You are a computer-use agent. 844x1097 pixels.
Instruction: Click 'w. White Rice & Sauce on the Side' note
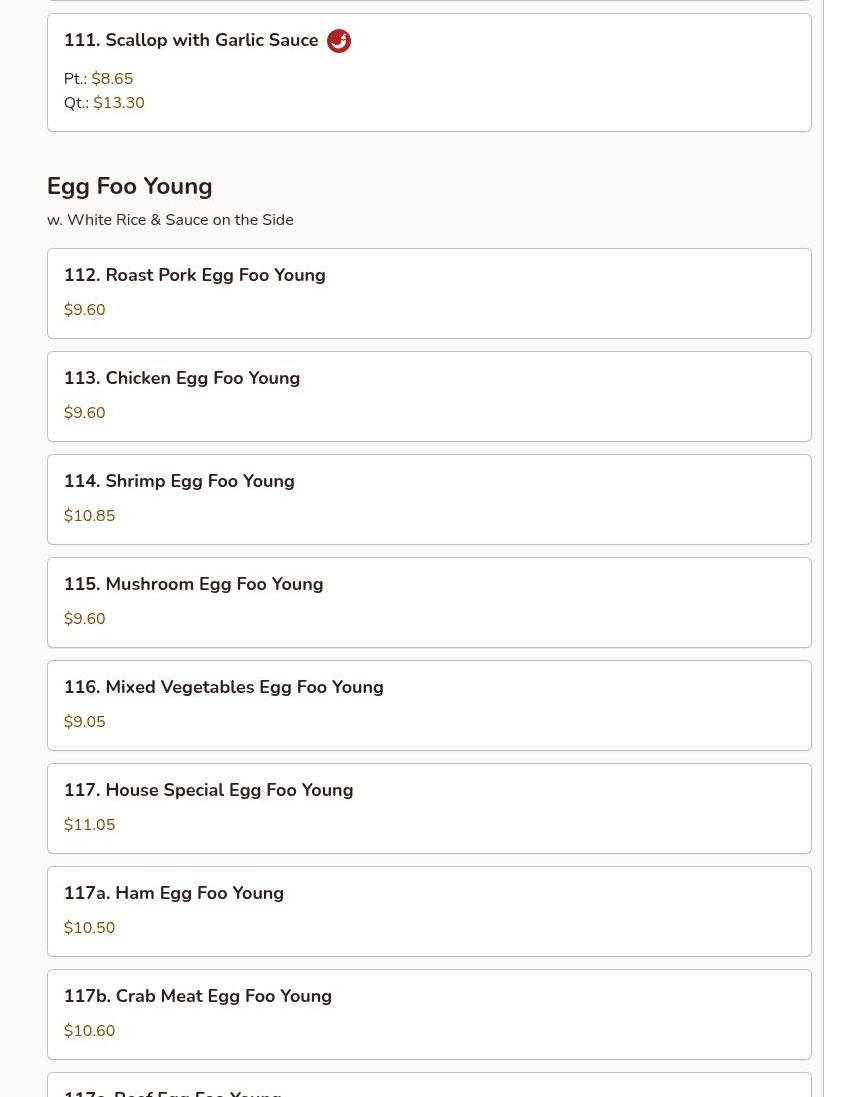pyautogui.click(x=170, y=220)
